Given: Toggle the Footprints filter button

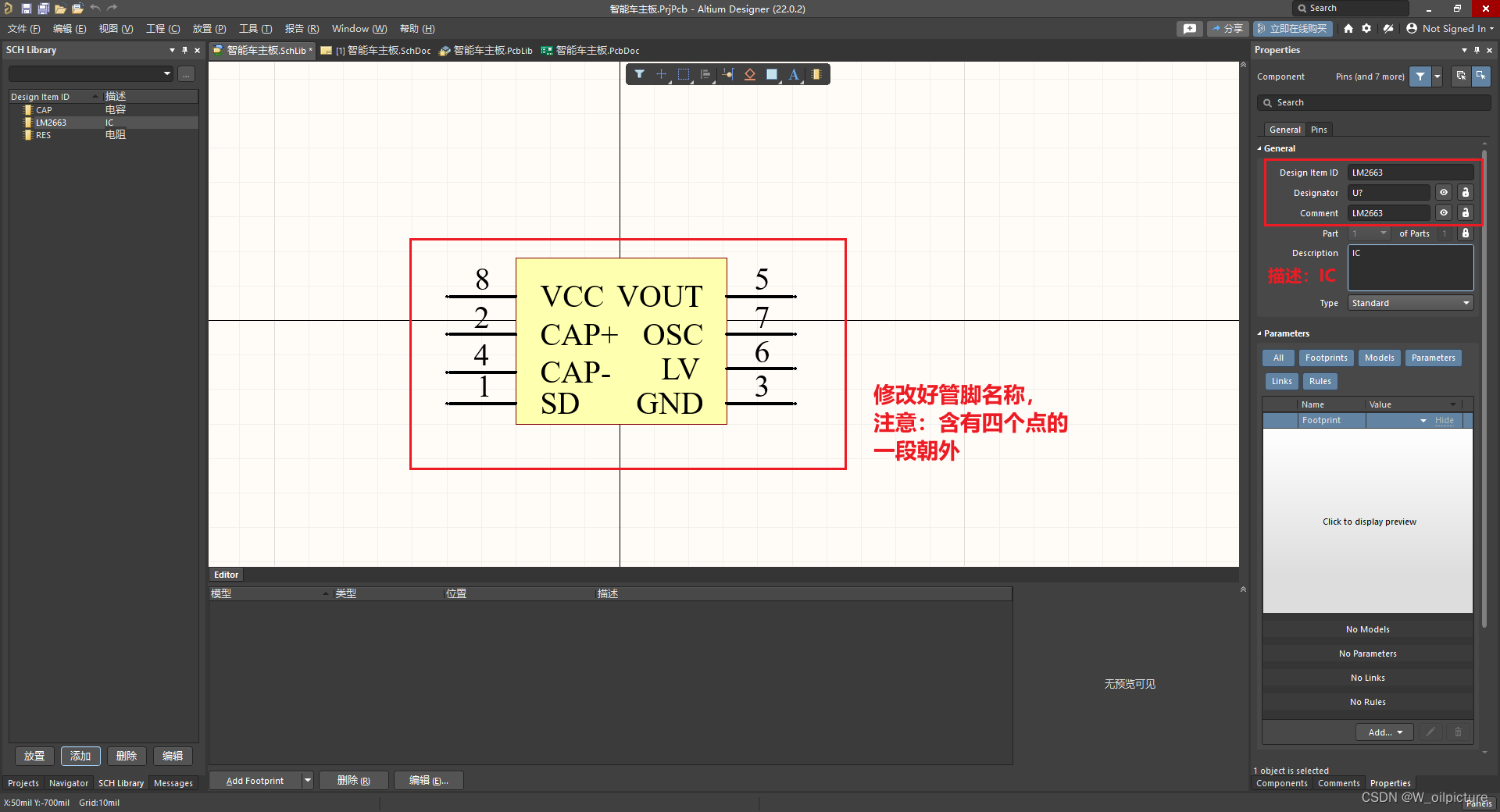Looking at the screenshot, I should tap(1326, 358).
